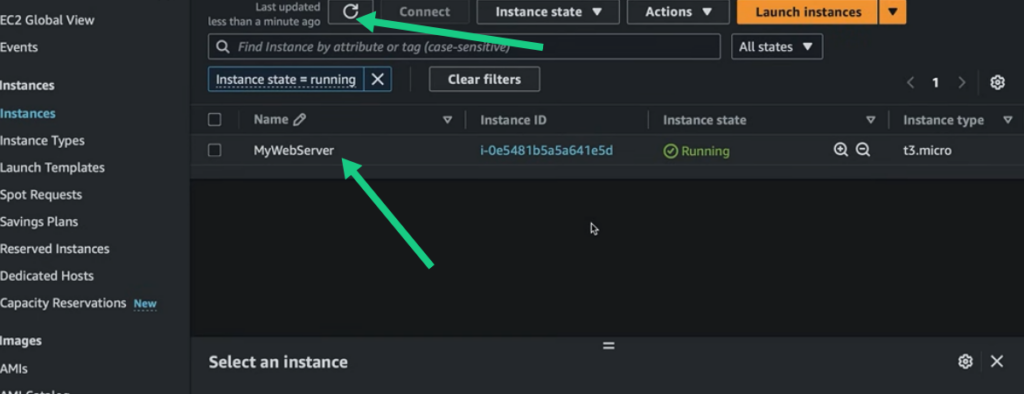Image resolution: width=1024 pixels, height=394 pixels.
Task: Go to next page of instances
Action: (x=961, y=82)
